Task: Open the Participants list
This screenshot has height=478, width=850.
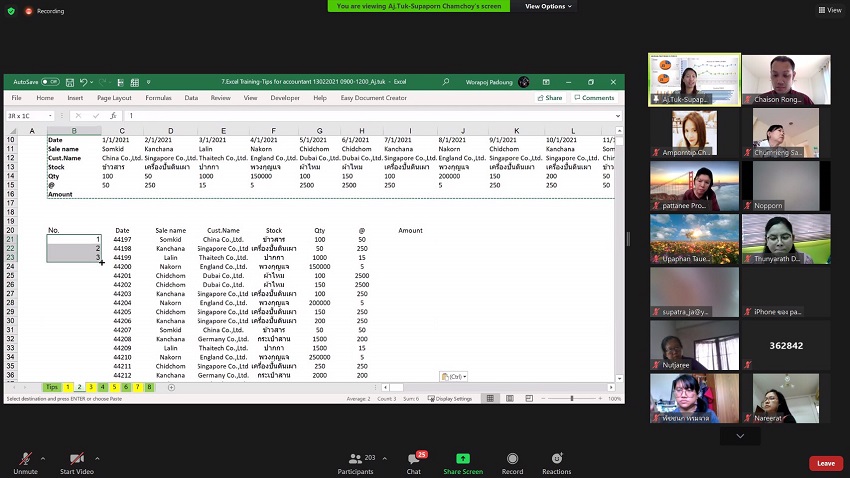Action: 355,462
